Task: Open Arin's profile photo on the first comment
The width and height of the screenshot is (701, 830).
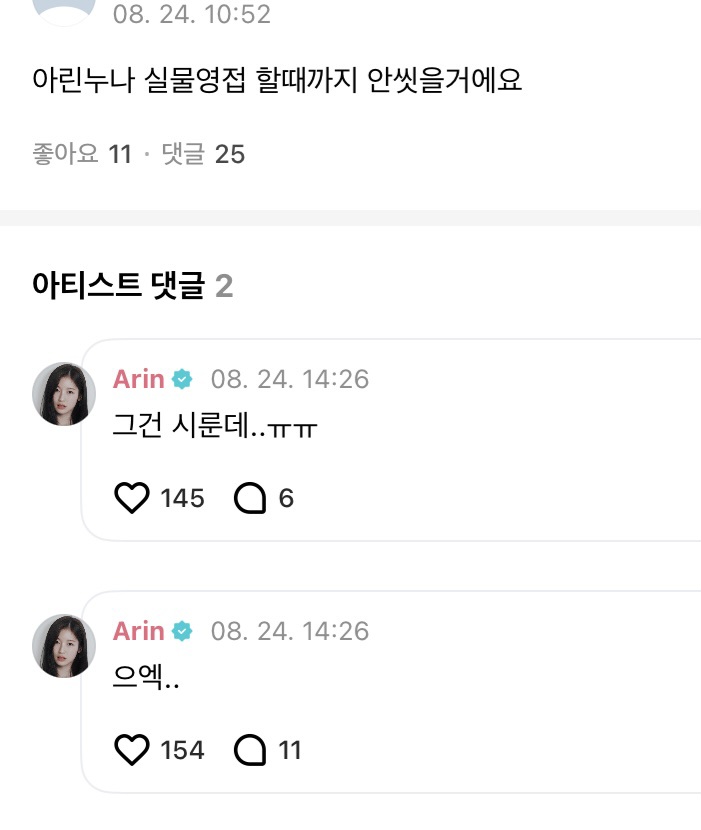Action: coord(64,394)
